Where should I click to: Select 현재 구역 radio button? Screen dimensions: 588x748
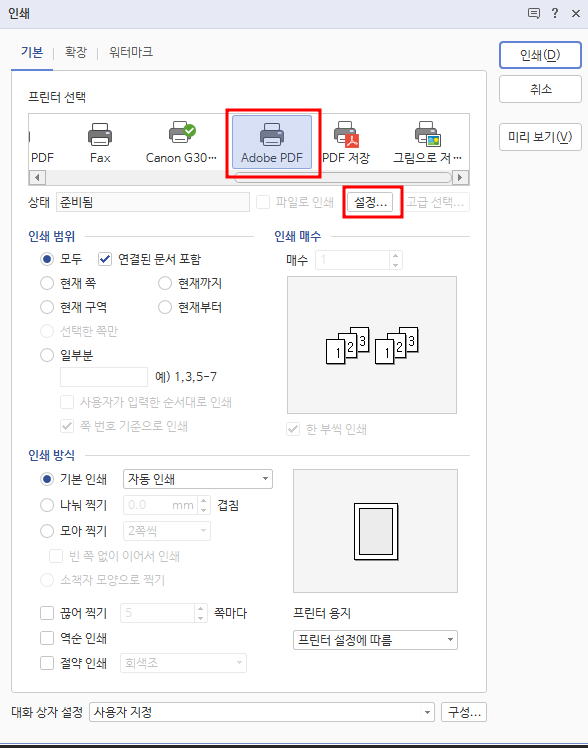pyautogui.click(x=47, y=307)
